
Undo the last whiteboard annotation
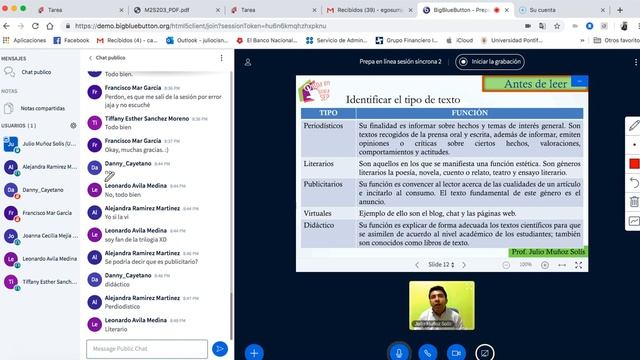[x=634, y=182]
